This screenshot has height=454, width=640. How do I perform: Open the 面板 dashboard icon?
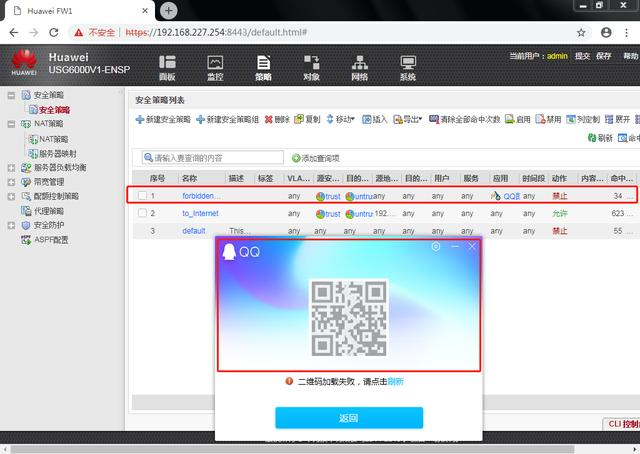[x=167, y=68]
